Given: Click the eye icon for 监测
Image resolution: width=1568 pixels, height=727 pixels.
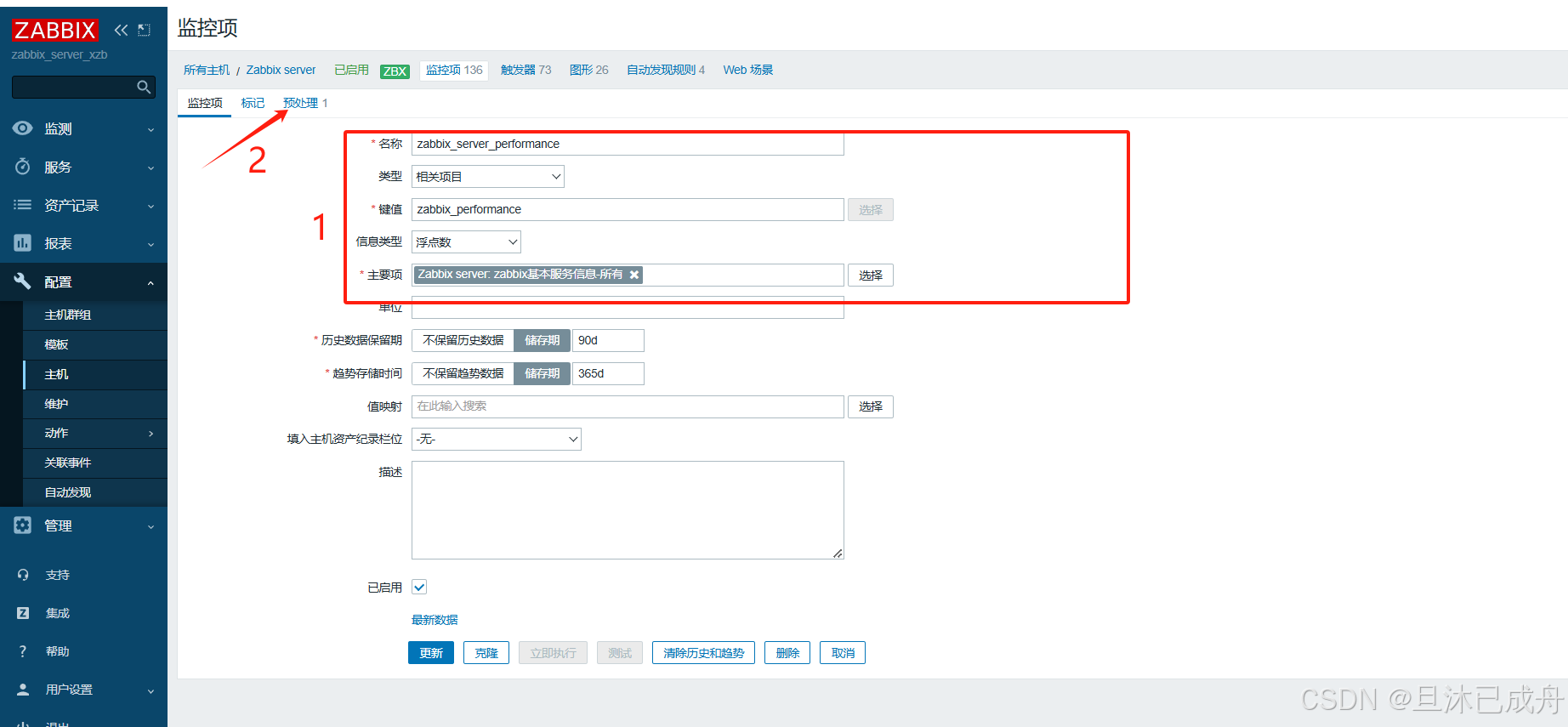Looking at the screenshot, I should point(23,128).
